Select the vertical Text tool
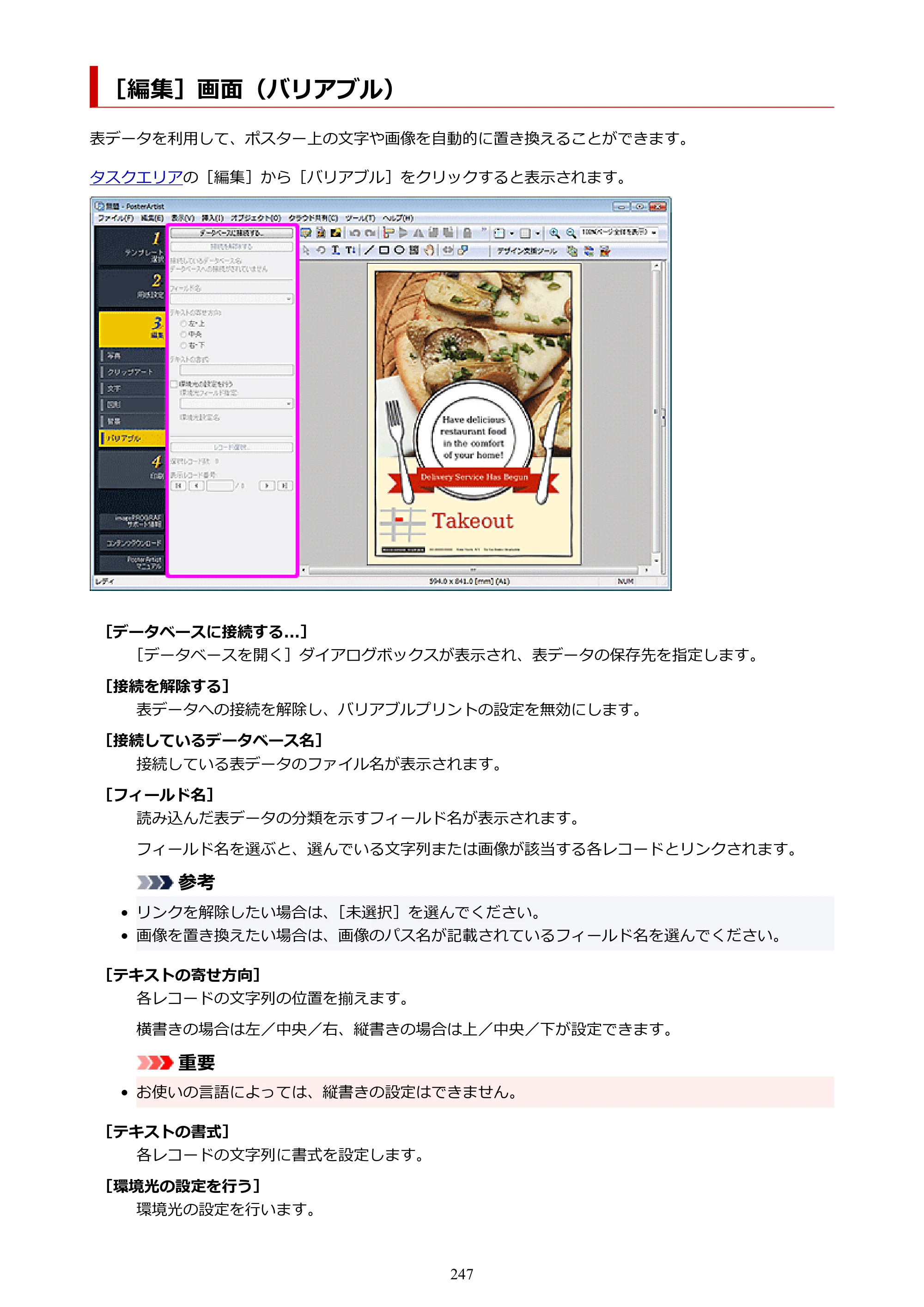This screenshot has height=1307, width=924. (350, 250)
